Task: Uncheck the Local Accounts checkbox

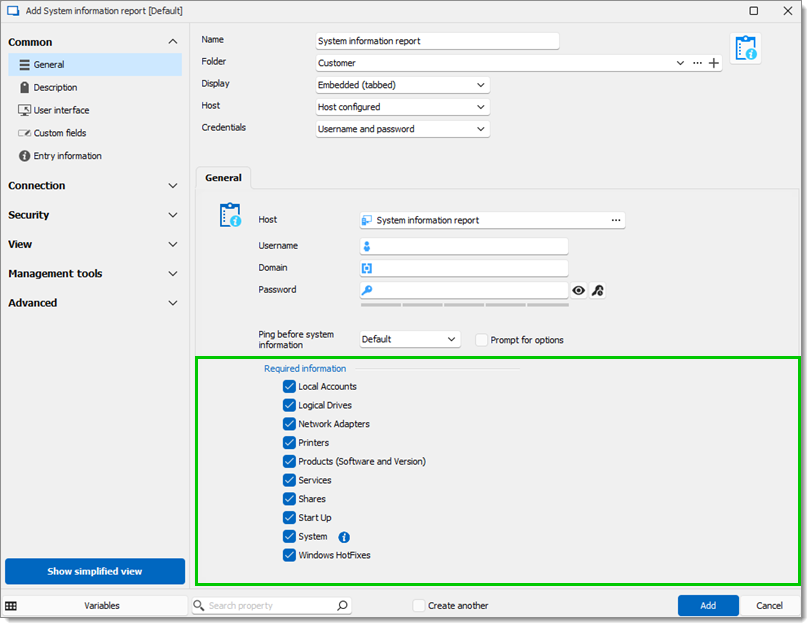Action: (x=289, y=387)
